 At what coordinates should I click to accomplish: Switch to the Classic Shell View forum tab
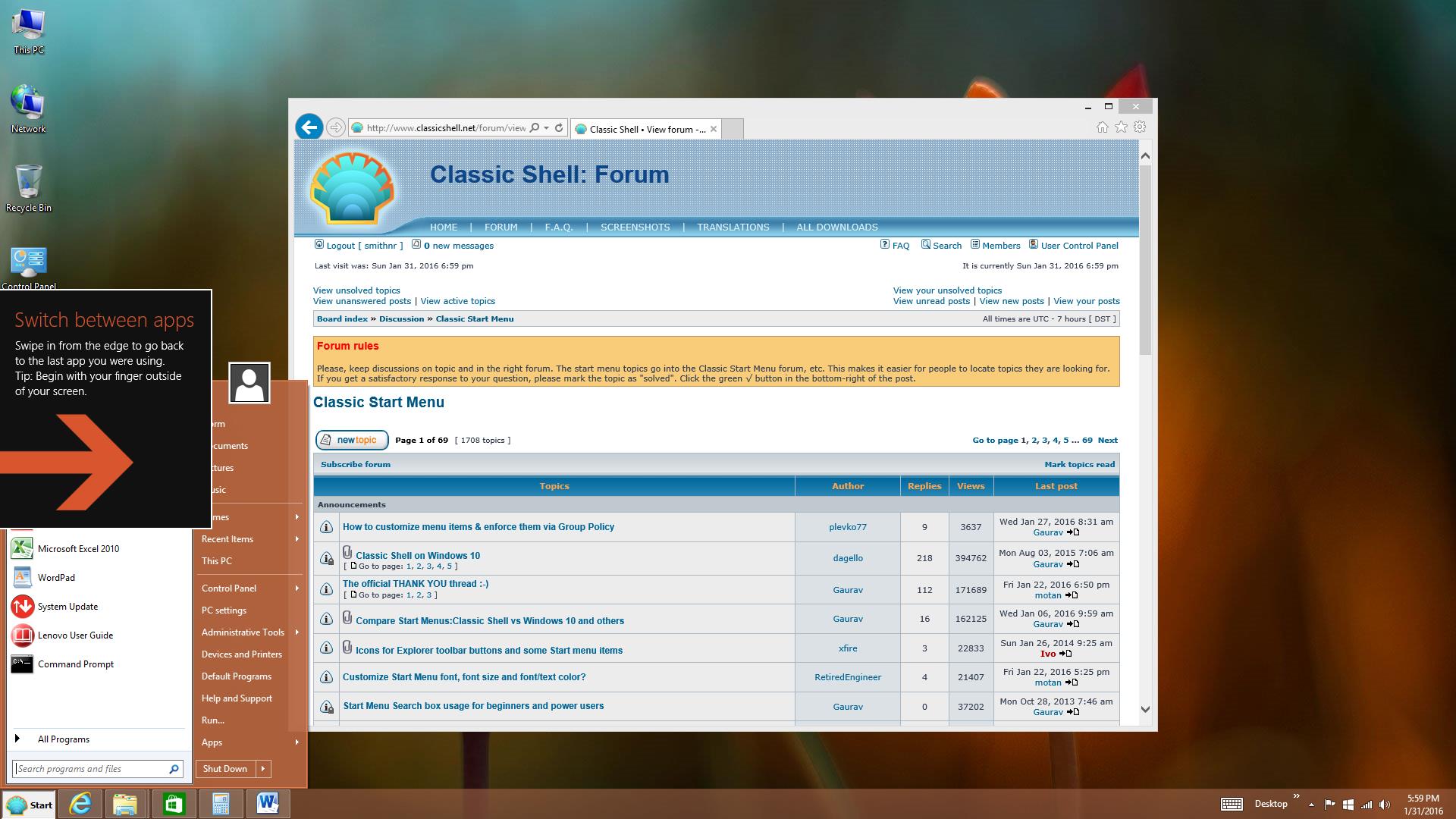pyautogui.click(x=646, y=129)
